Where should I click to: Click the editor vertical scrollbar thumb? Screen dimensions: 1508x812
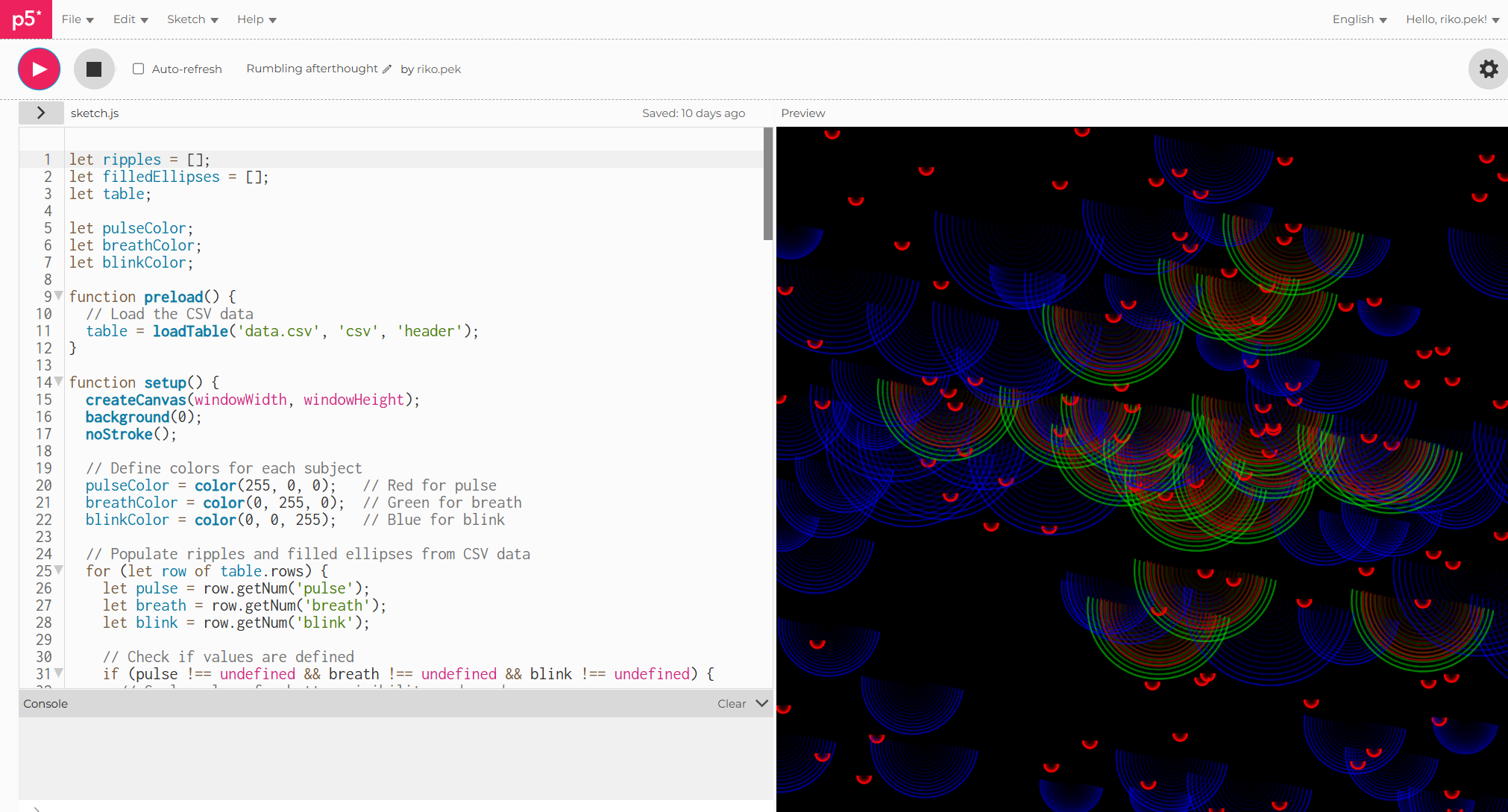click(768, 184)
